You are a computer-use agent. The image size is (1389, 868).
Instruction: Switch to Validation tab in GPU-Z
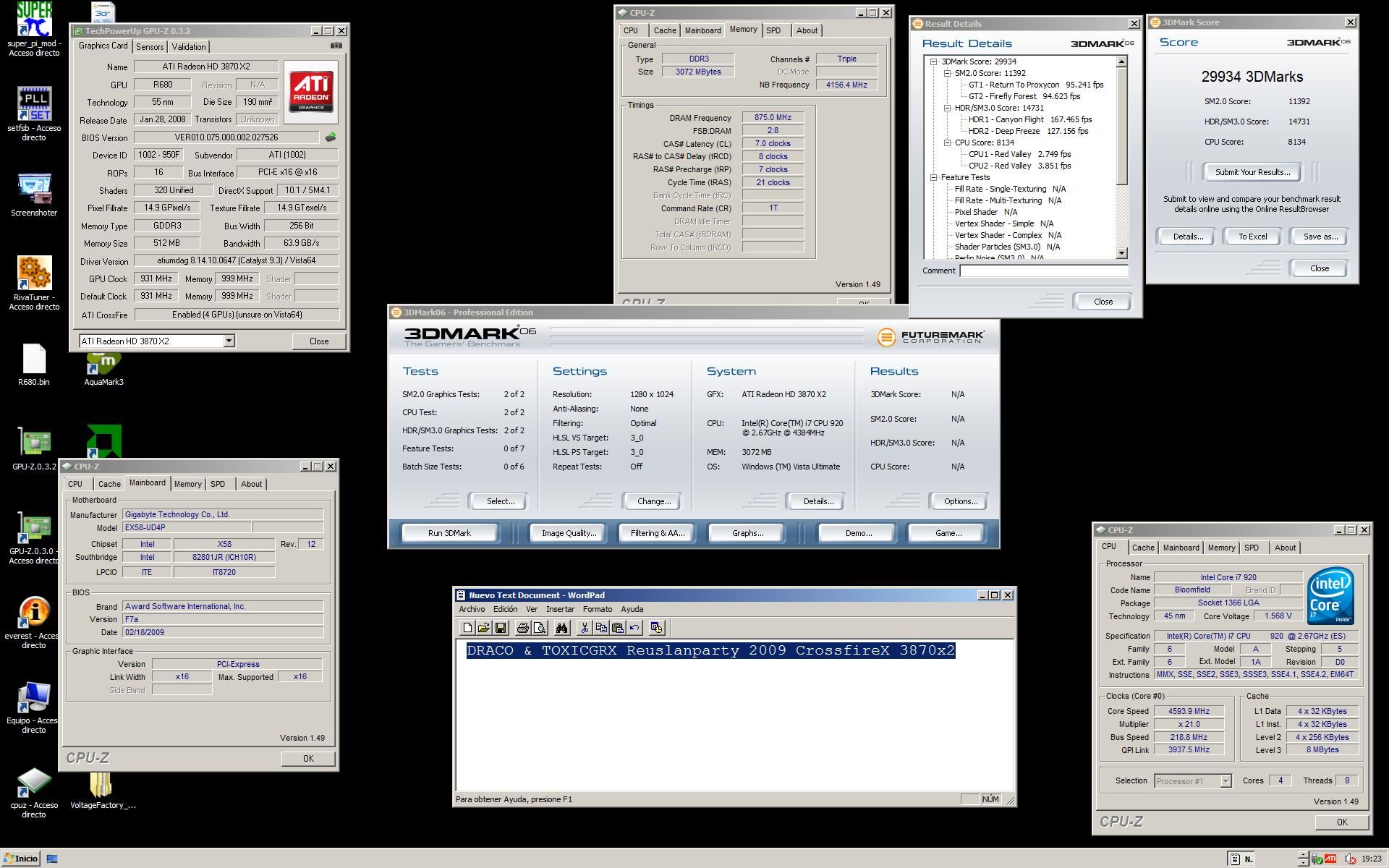pos(189,46)
